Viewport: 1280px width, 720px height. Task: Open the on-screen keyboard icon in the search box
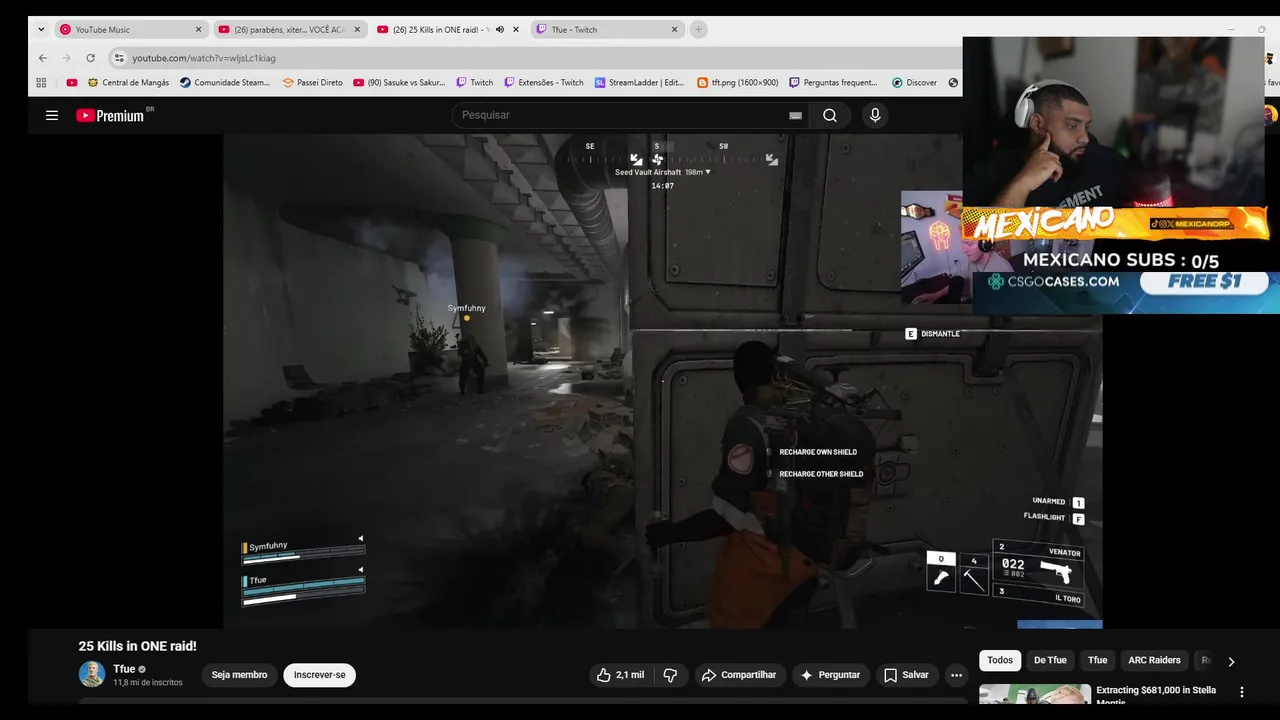(795, 115)
